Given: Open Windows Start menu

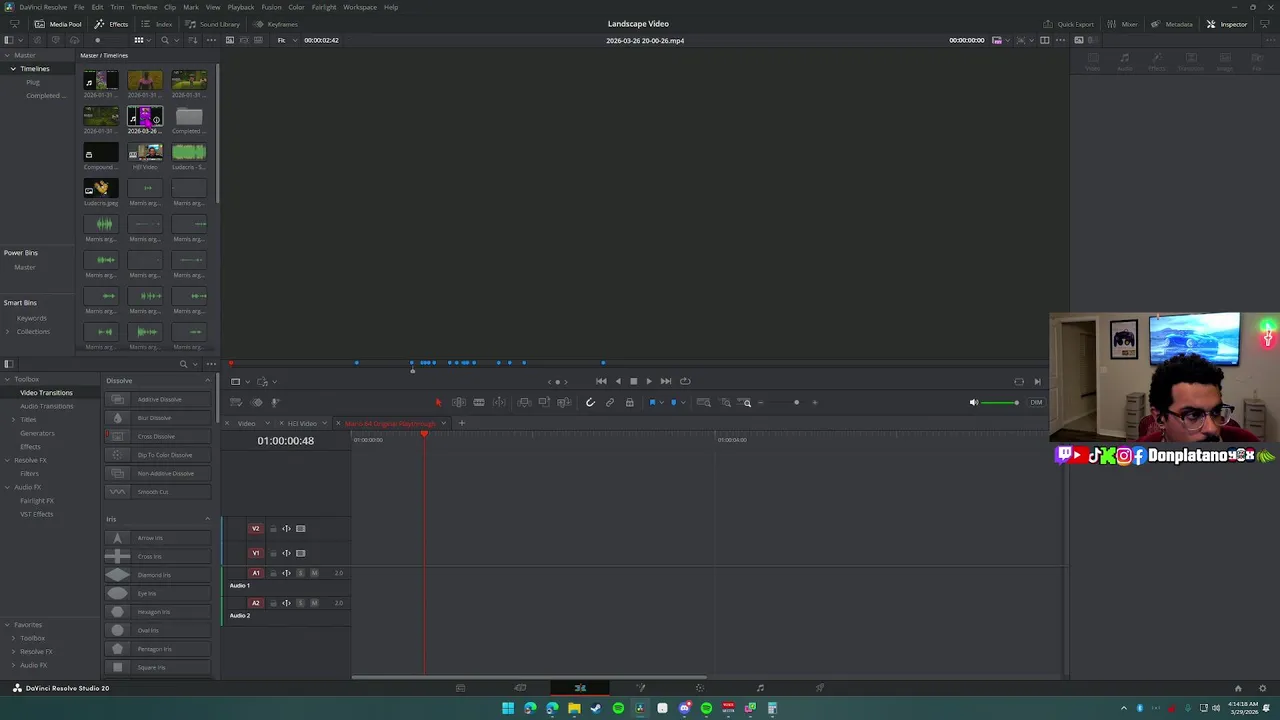Looking at the screenshot, I should [508, 708].
